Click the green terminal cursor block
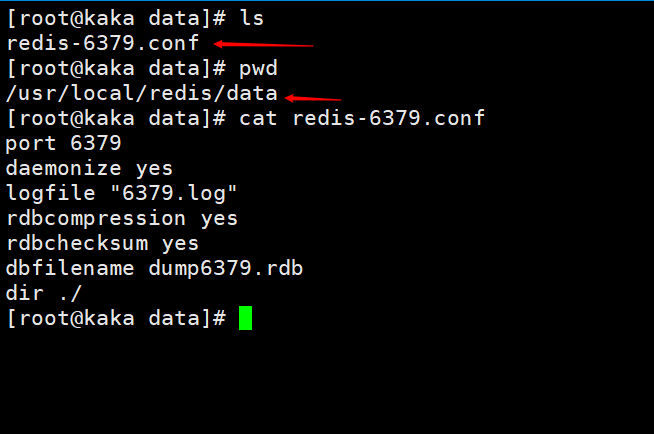Viewport: 654px width, 434px height. point(245,318)
